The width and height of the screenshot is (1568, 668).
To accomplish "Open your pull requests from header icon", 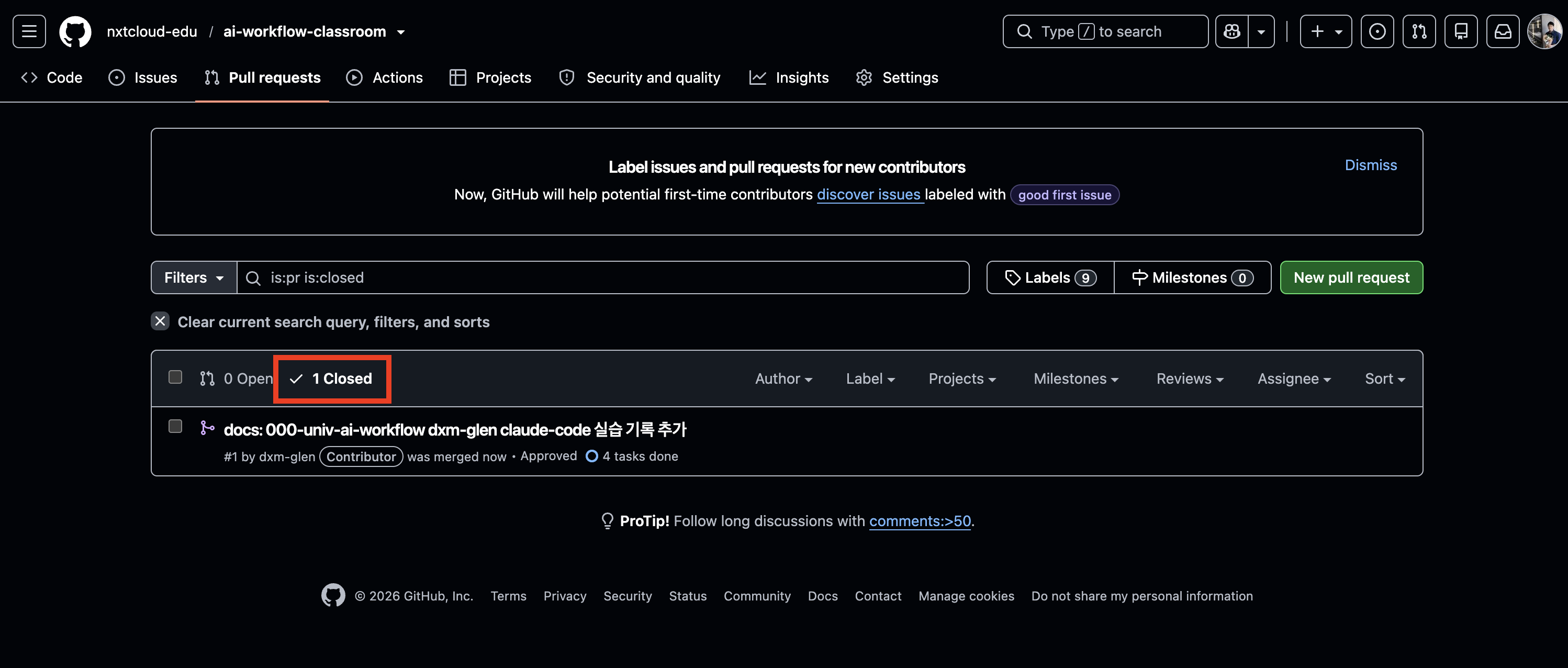I will point(1419,31).
